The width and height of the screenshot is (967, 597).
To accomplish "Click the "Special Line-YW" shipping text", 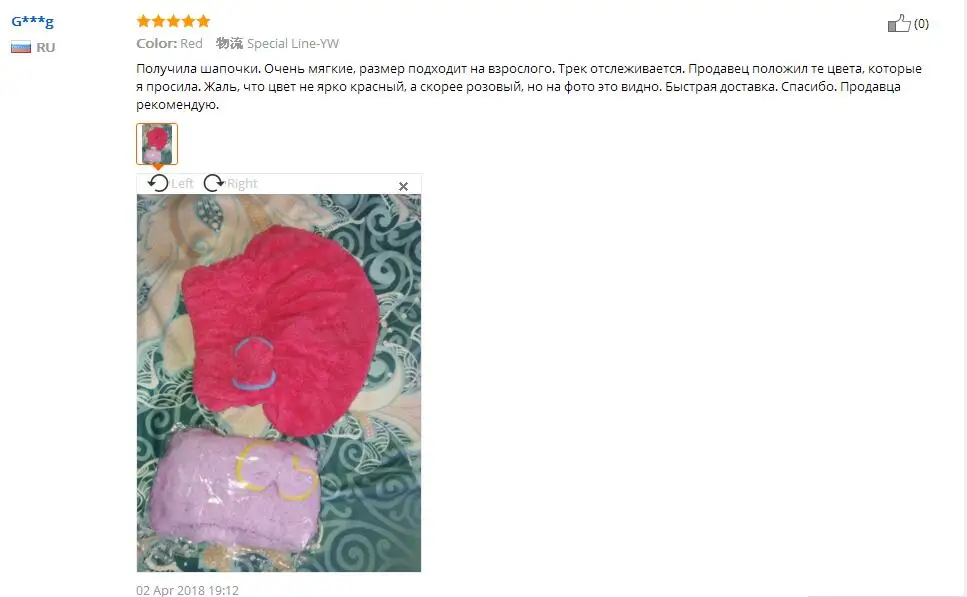I will click(x=293, y=43).
